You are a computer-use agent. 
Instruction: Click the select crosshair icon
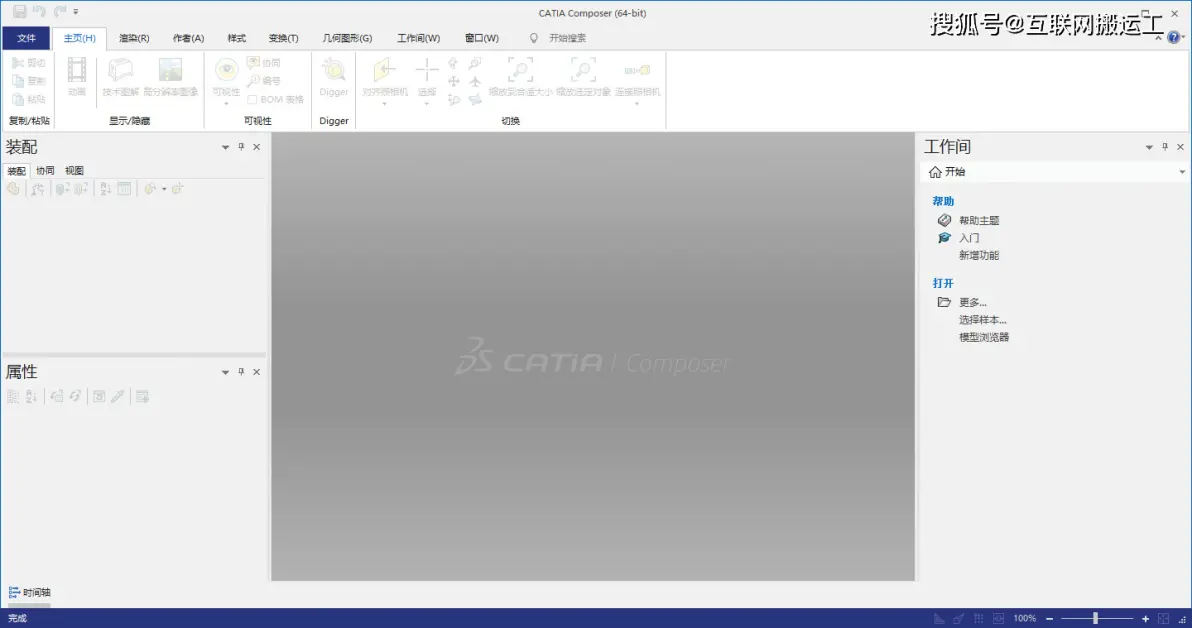426,70
